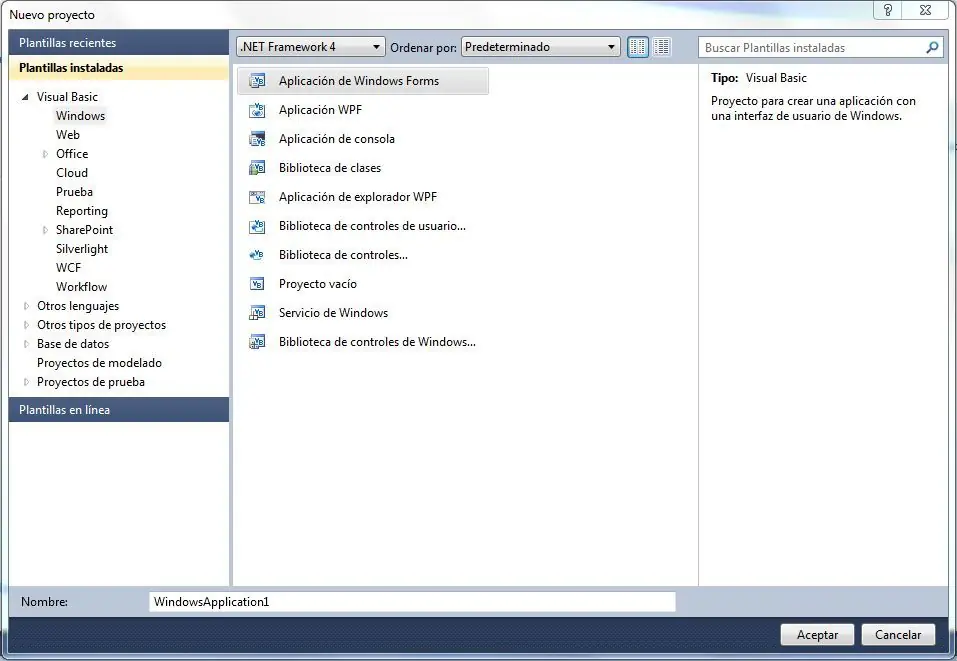Select the Web category
Viewport: 957px width, 661px height.
click(68, 135)
